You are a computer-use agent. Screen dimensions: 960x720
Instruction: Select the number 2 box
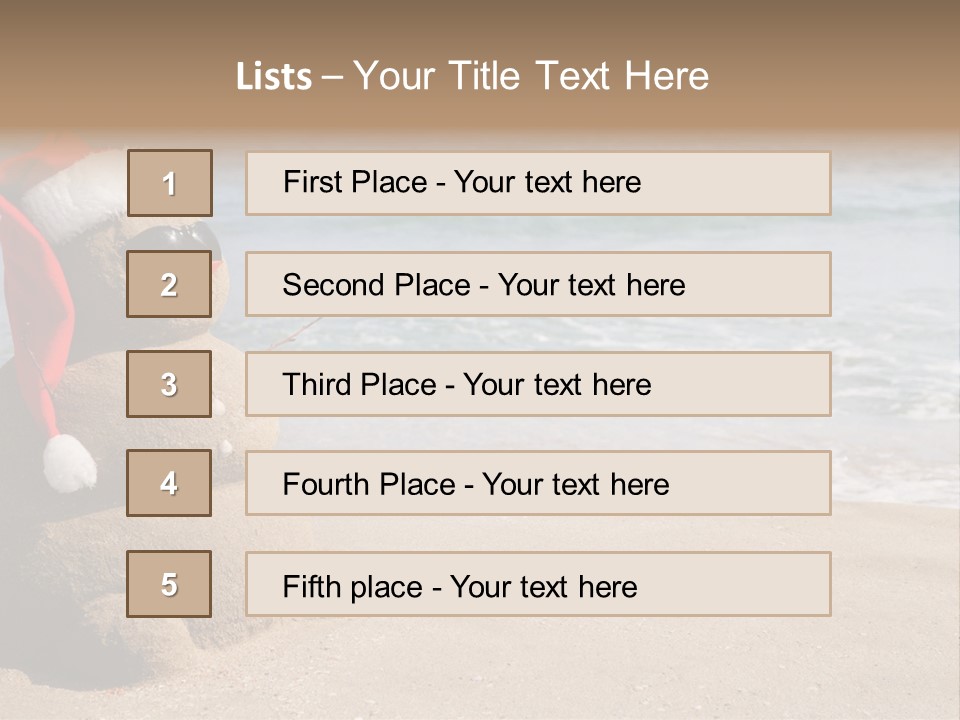169,285
